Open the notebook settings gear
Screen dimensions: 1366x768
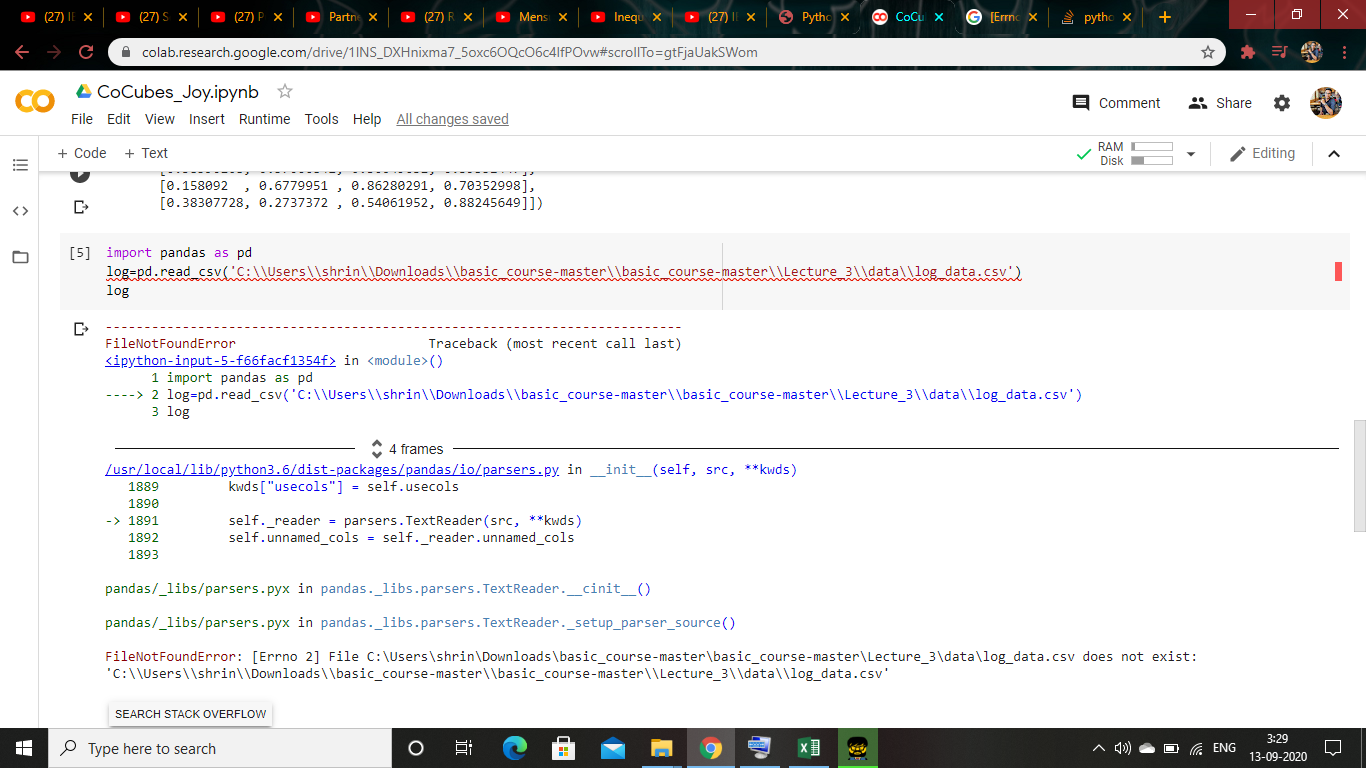point(1282,103)
